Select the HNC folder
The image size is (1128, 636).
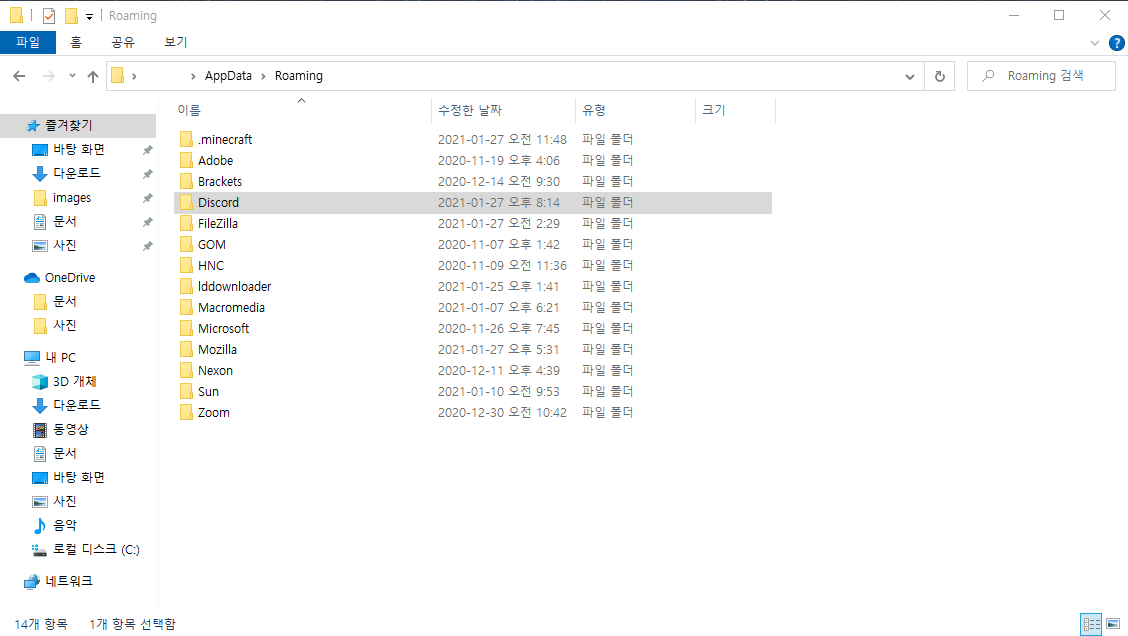(x=473, y=265)
